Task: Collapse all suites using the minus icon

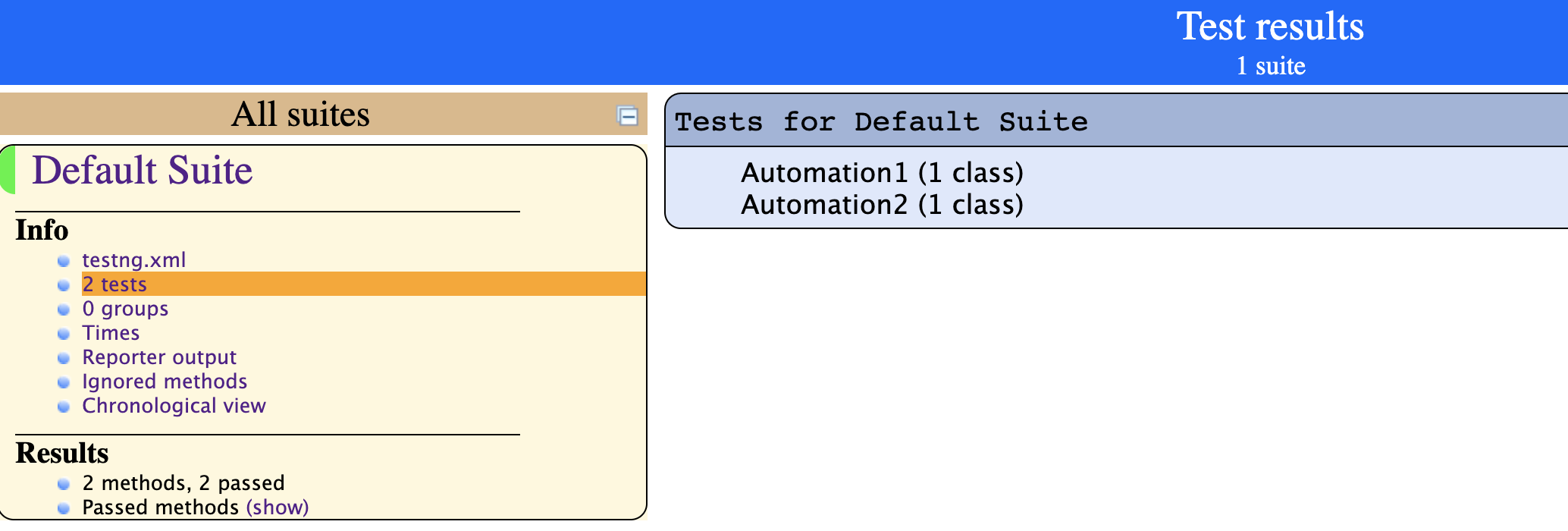Action: [627, 115]
